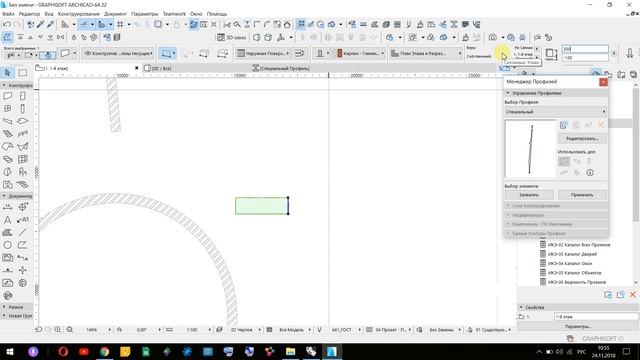The height and width of the screenshot is (360, 640).
Task: Toggle wall usage for the profile
Action: point(564,161)
